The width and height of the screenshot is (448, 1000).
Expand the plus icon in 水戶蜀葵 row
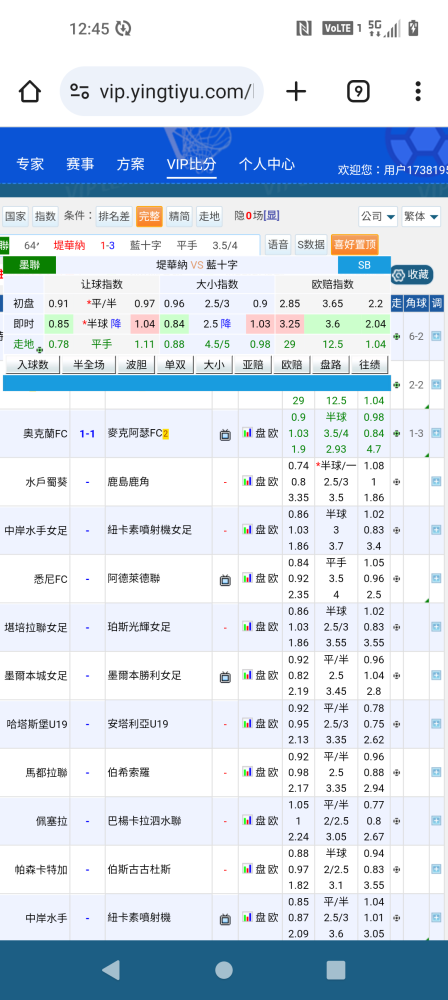437,482
